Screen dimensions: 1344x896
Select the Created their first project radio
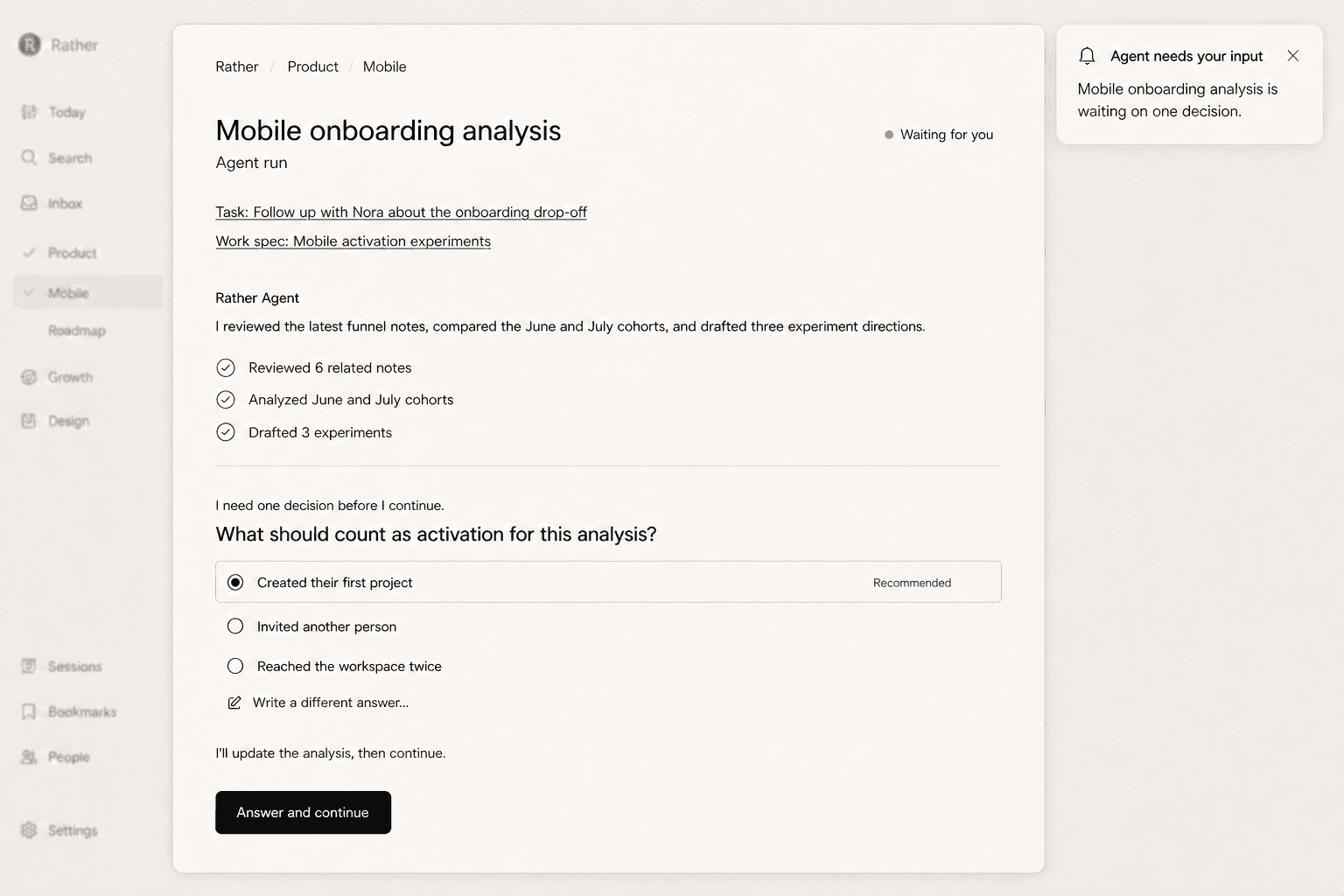pos(235,583)
